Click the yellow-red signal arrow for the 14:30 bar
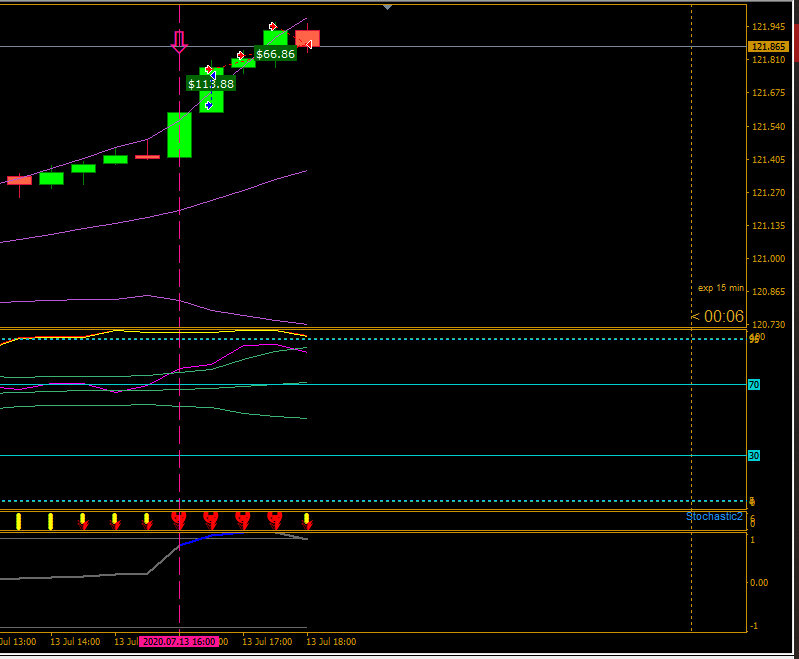 click(83, 521)
